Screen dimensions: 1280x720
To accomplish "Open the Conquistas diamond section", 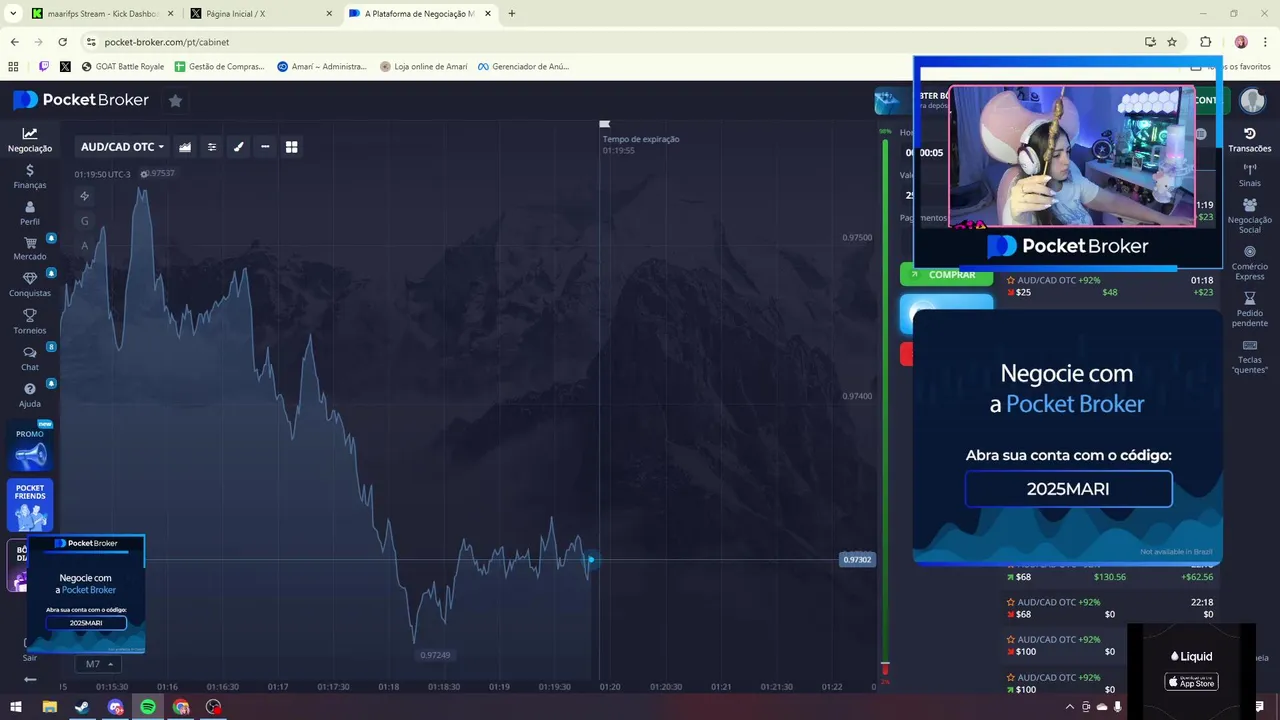I will (30, 285).
